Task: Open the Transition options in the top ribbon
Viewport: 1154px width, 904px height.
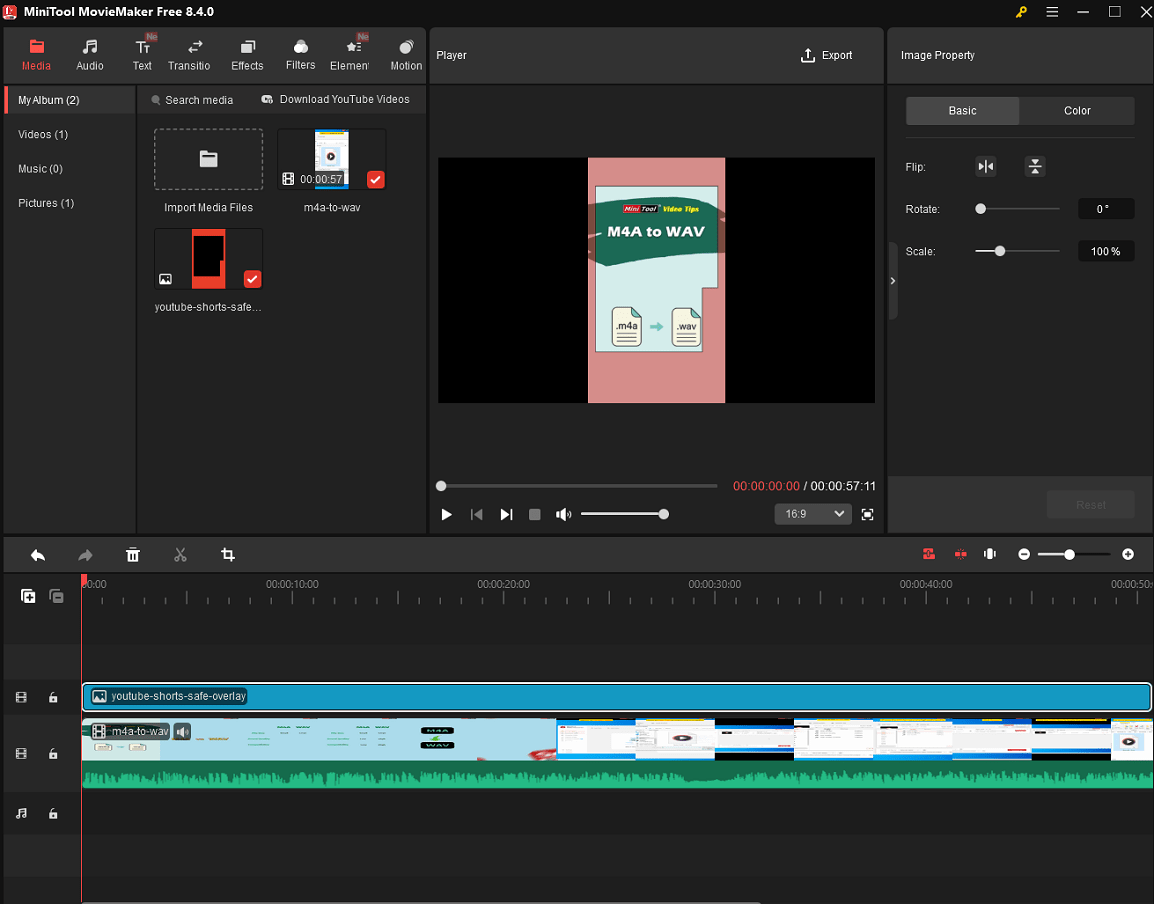Action: coord(189,53)
